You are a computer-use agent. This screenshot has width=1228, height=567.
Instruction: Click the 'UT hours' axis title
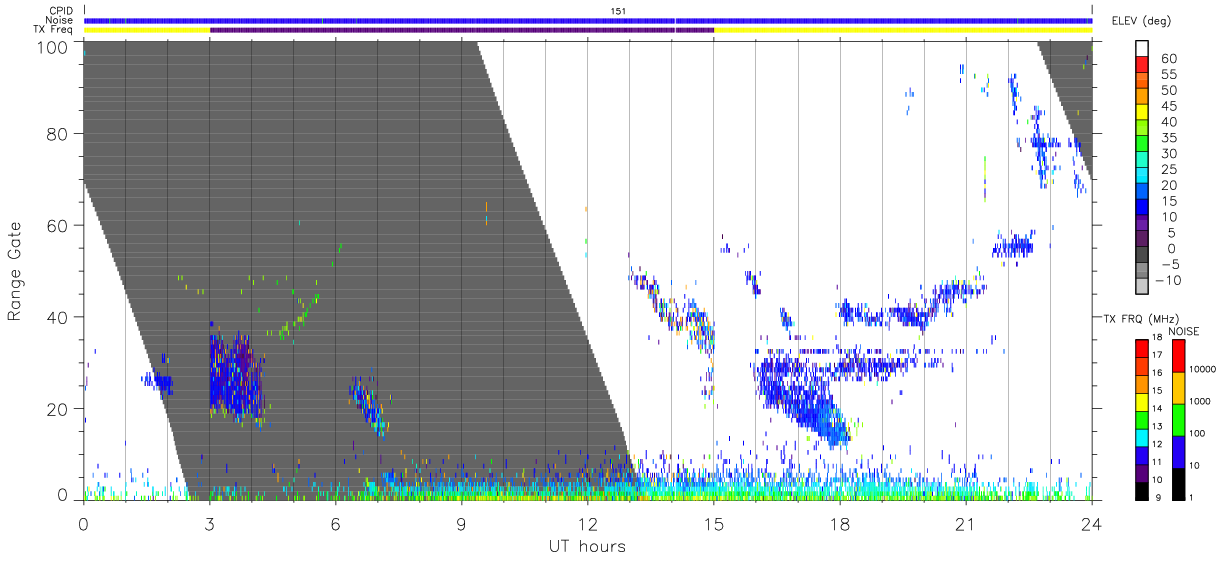[587, 546]
